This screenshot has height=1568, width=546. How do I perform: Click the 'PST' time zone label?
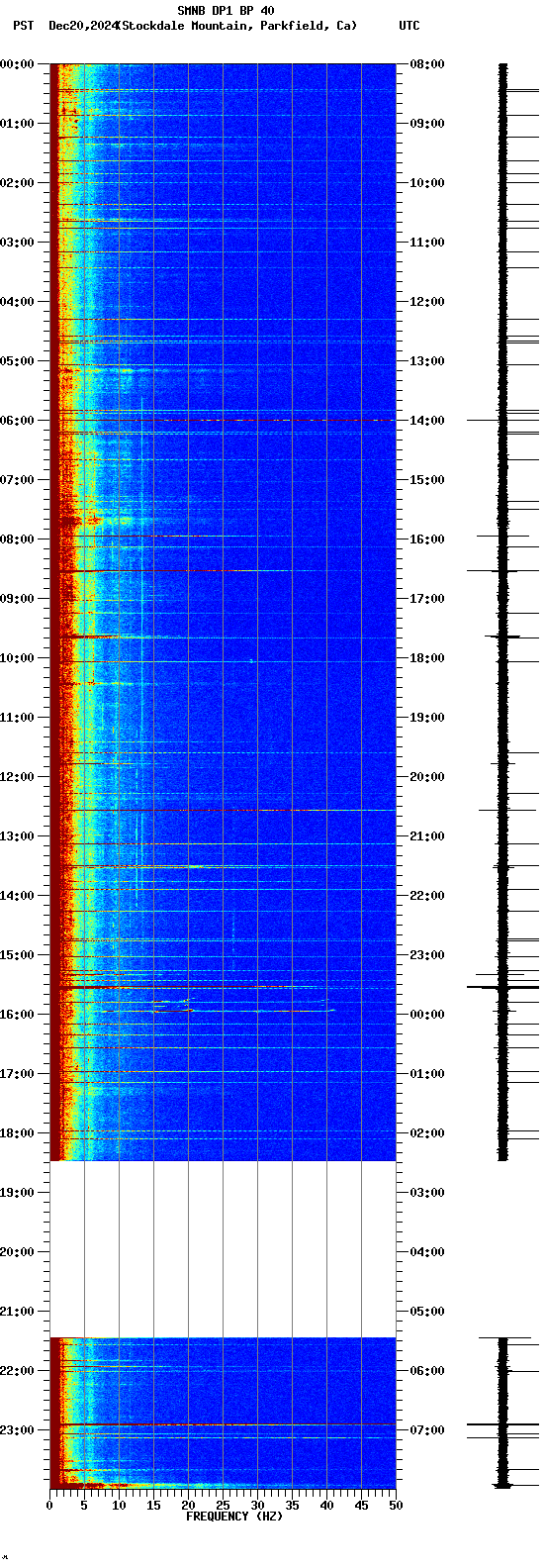[x=23, y=26]
